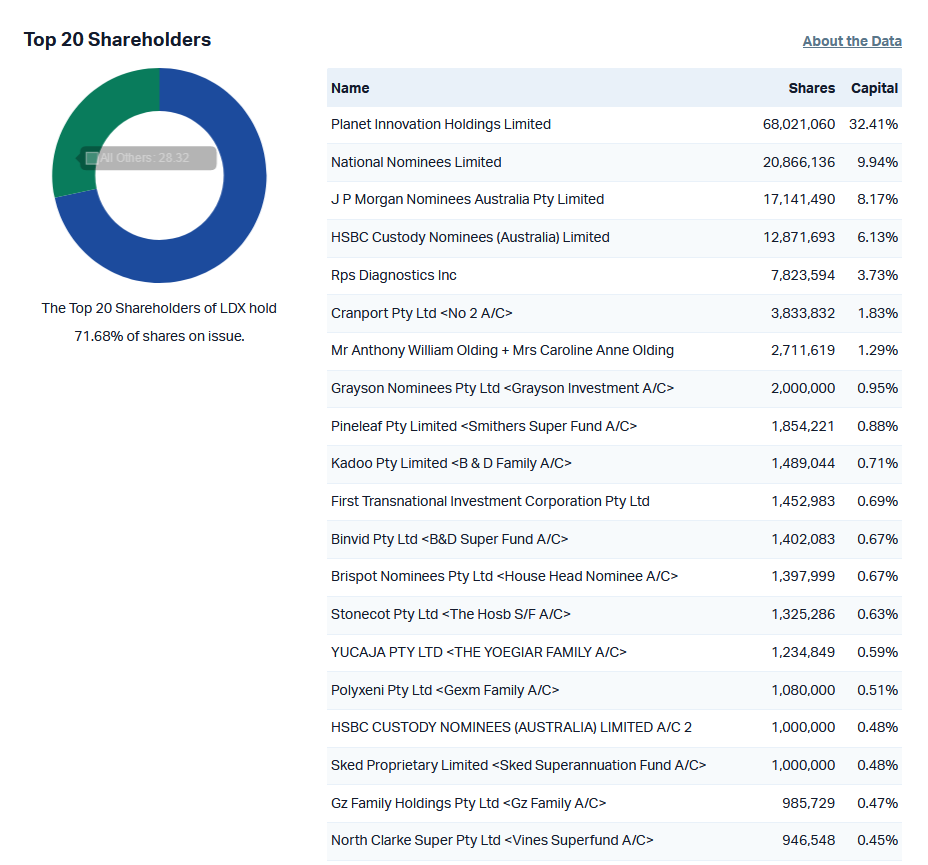Click capital value 8.17%
This screenshot has height=865, width=928.
tap(877, 199)
